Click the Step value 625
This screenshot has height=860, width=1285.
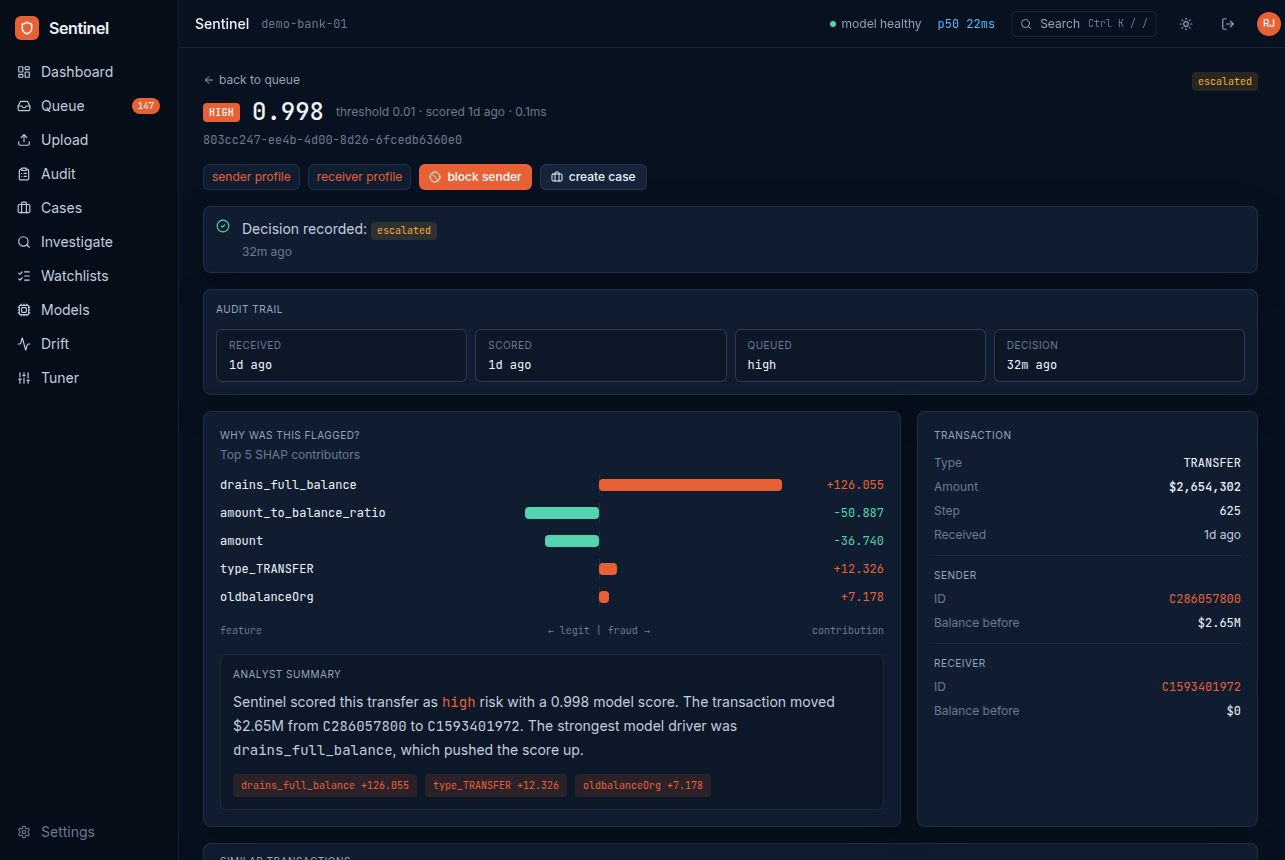1230,511
